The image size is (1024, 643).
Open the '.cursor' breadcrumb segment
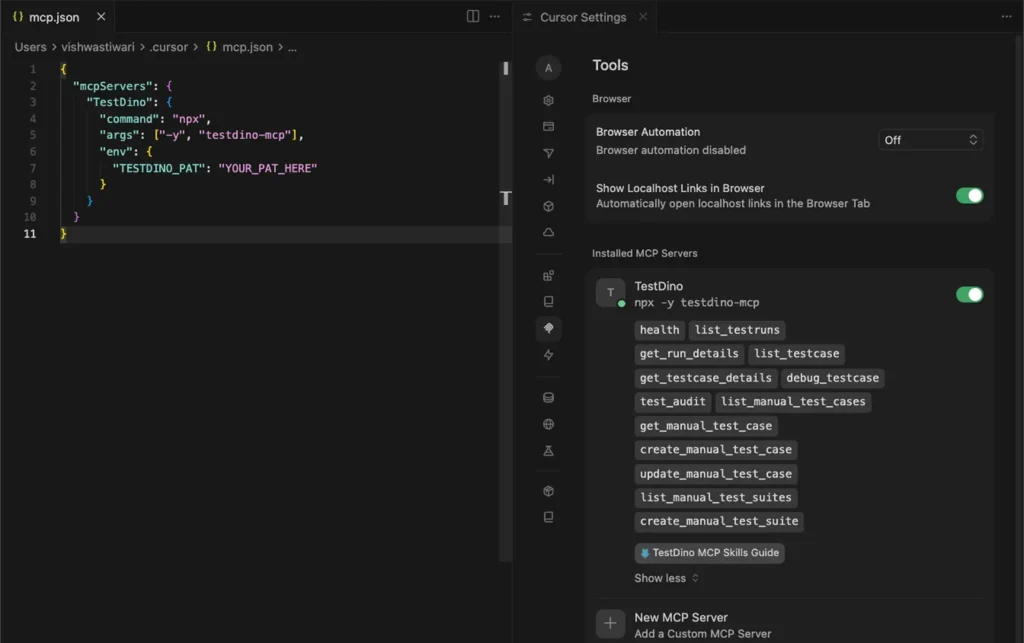(168, 47)
